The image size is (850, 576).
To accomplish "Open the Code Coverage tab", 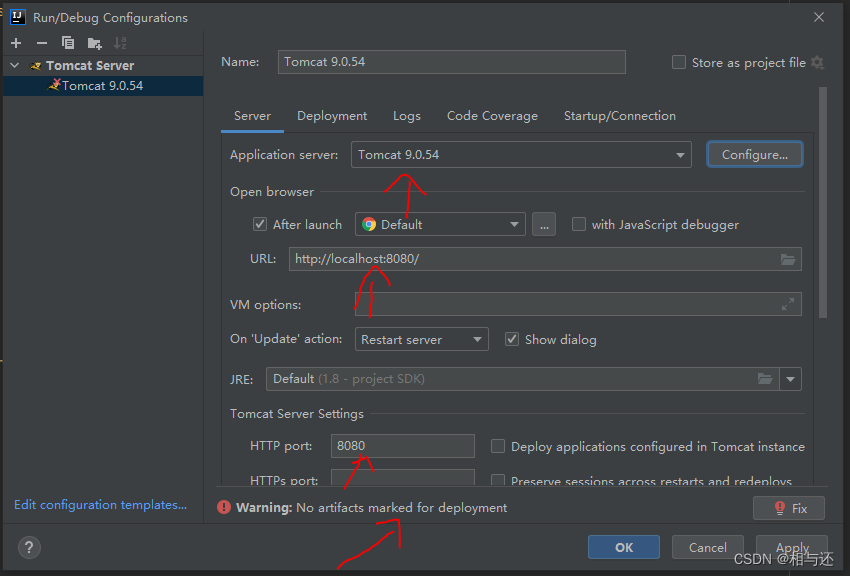I will pos(492,116).
